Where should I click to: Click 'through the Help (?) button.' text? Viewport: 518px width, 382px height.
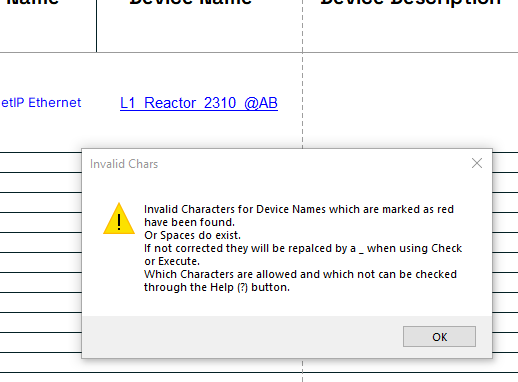click(217, 287)
